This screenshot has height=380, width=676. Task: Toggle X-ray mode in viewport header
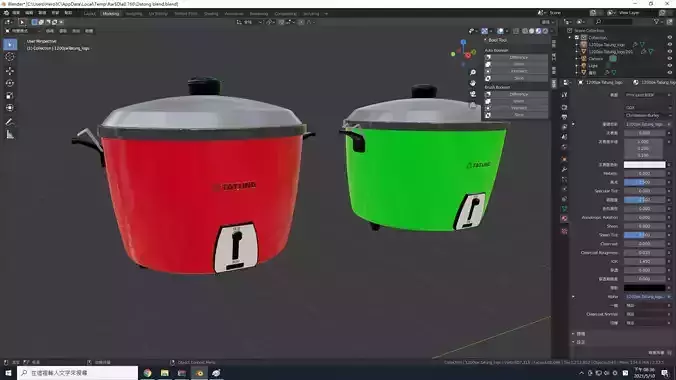516,31
